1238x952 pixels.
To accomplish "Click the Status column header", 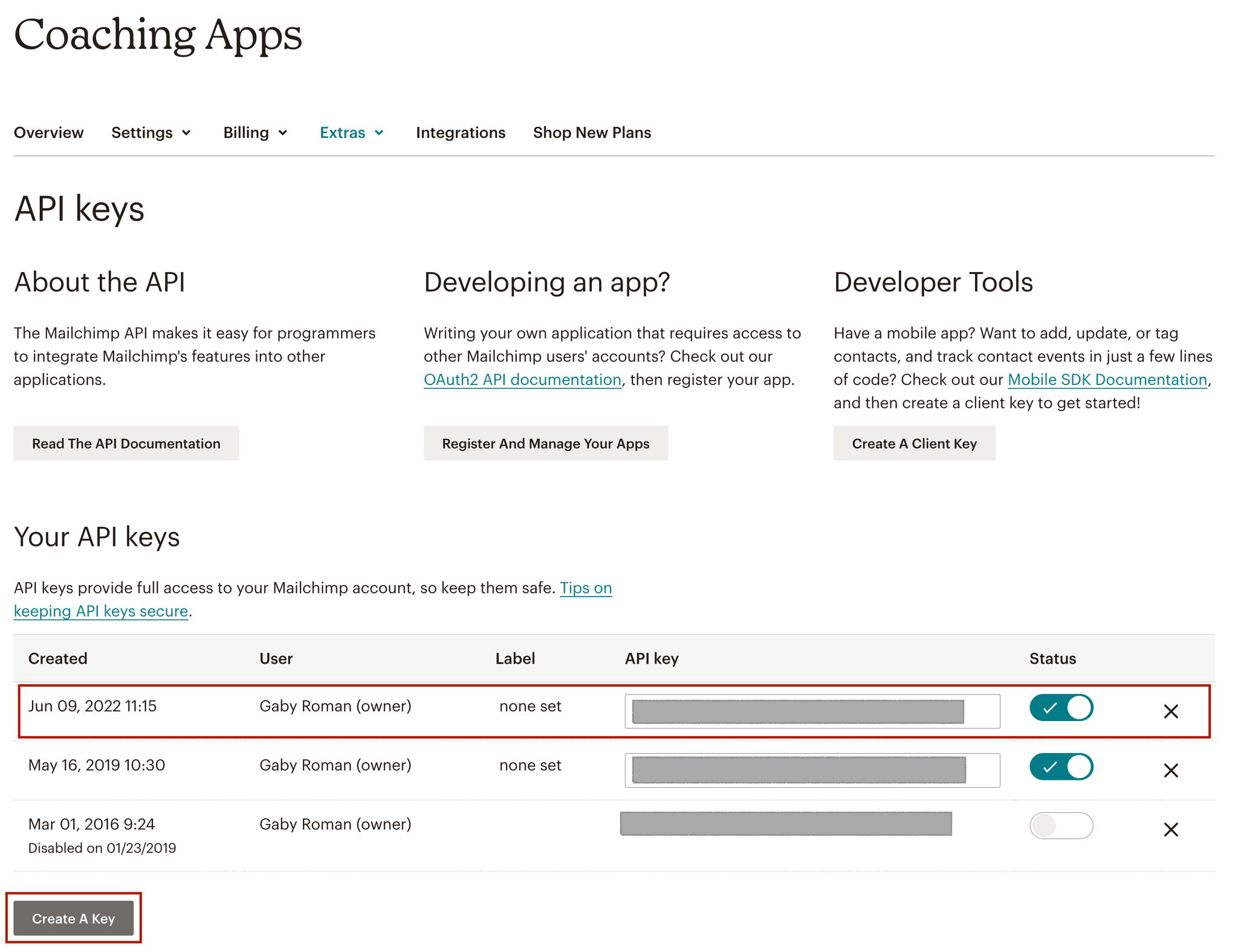I will [1052, 658].
